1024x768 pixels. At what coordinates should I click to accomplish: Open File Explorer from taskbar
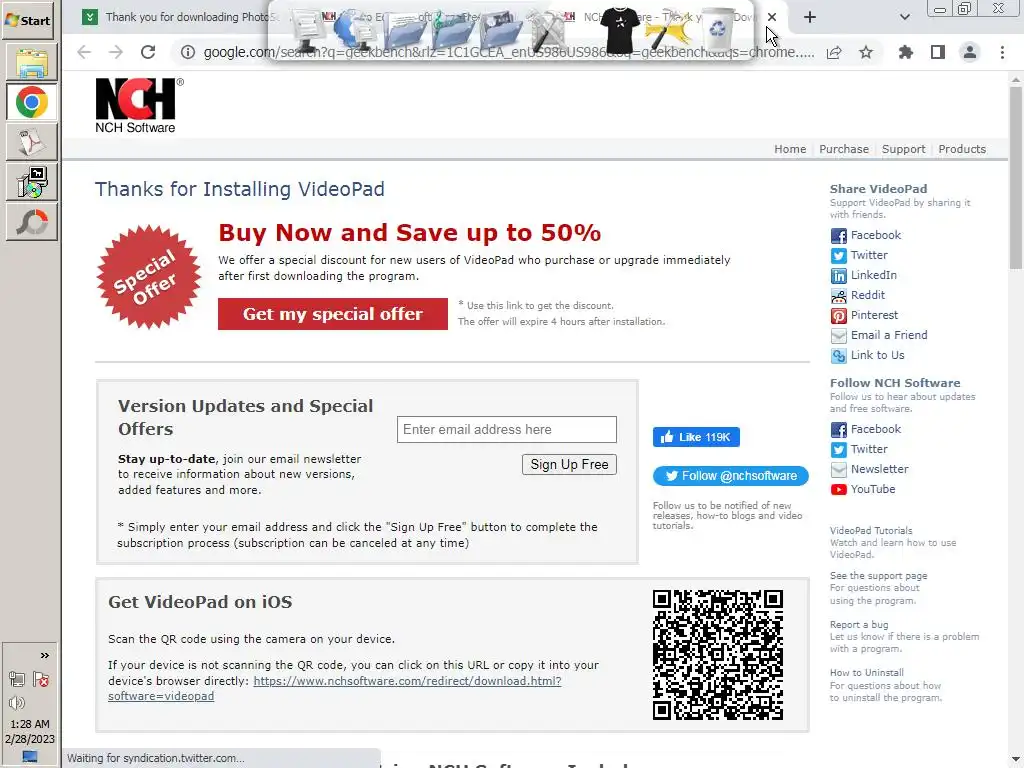[x=31, y=63]
